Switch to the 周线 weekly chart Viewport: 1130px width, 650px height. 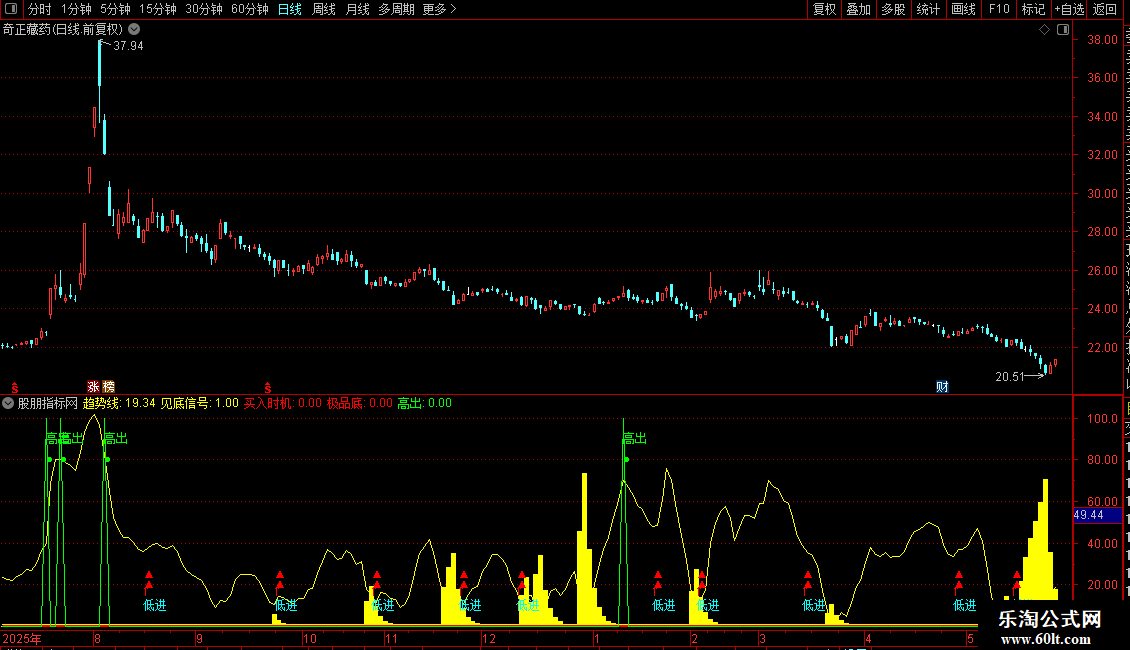point(324,9)
